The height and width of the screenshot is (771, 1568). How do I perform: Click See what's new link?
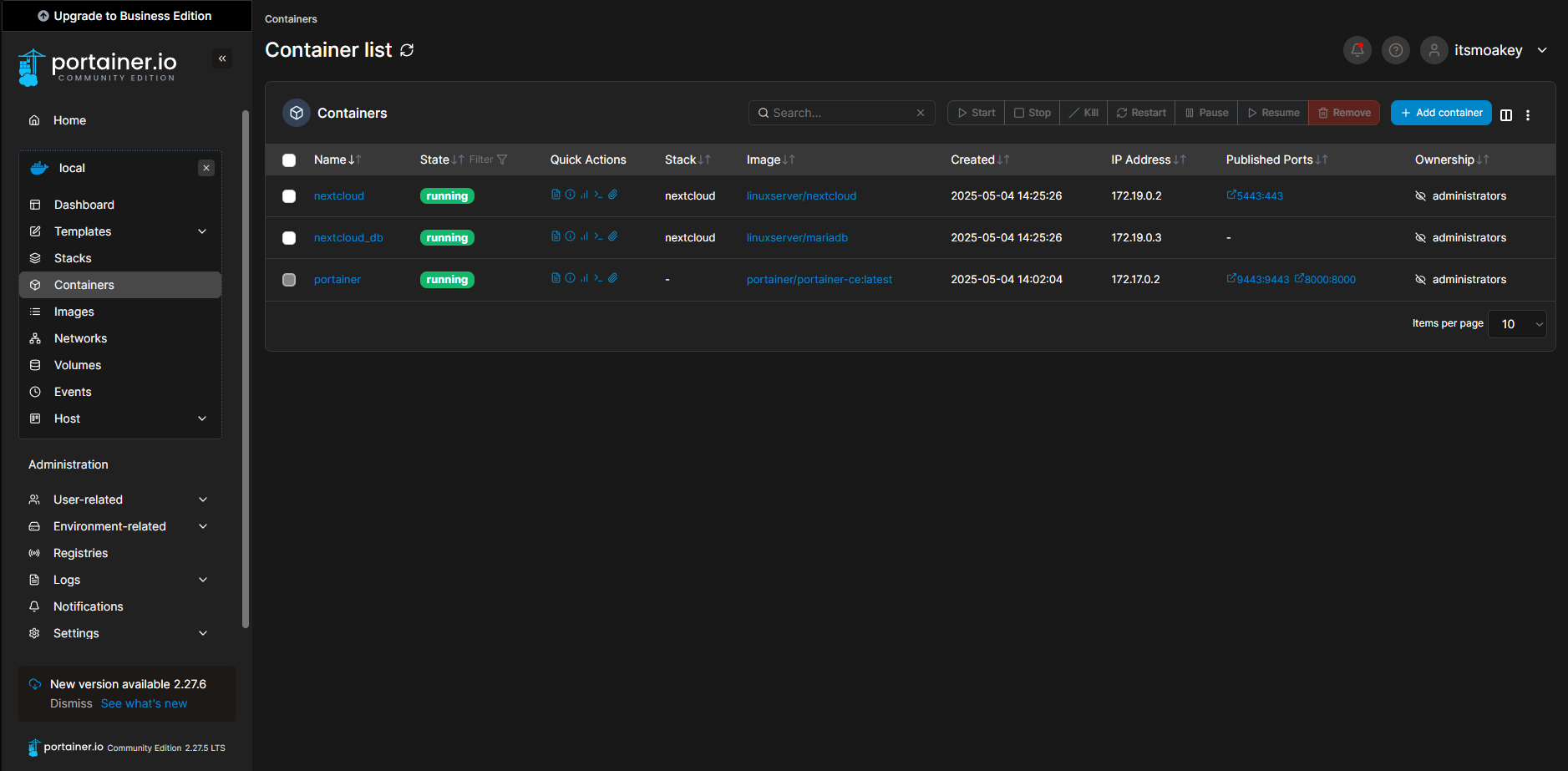point(144,703)
